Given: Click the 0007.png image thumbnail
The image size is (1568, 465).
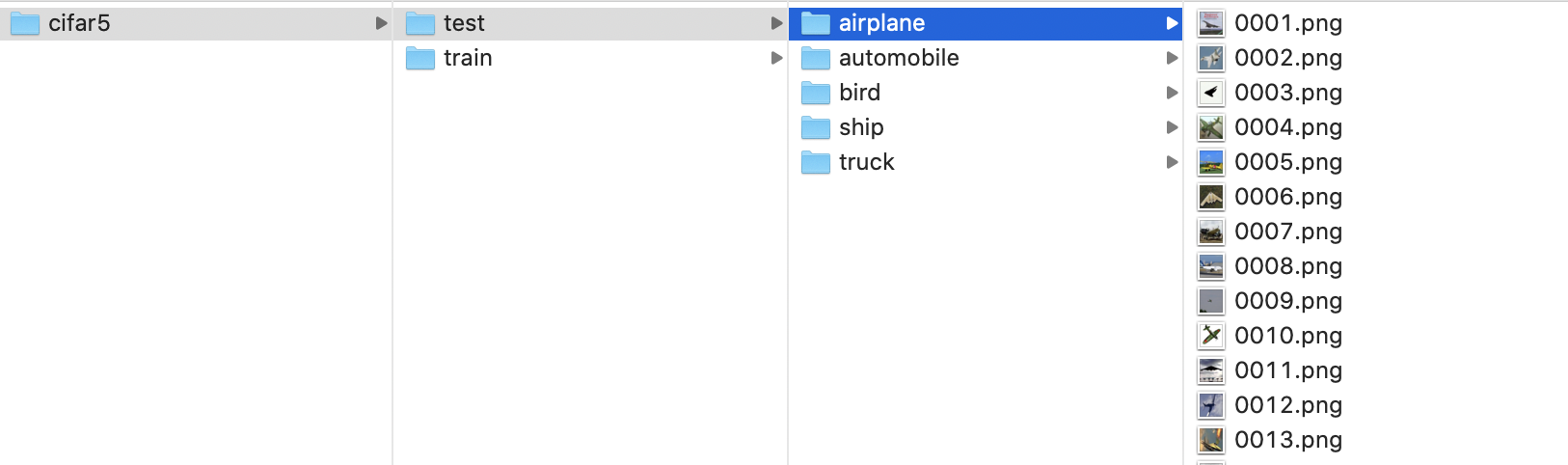Looking at the screenshot, I should coord(1211,232).
